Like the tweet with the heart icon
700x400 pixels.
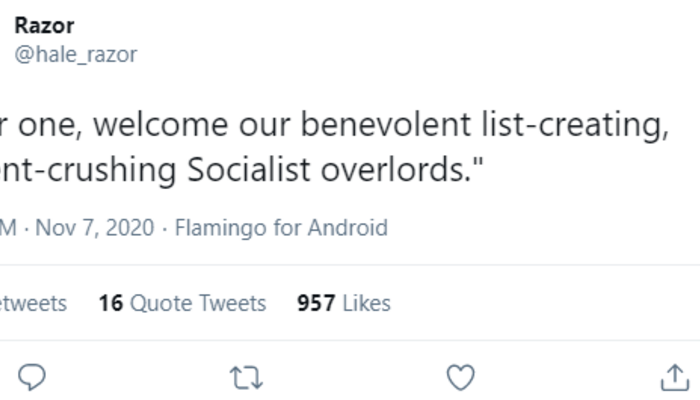point(459,377)
